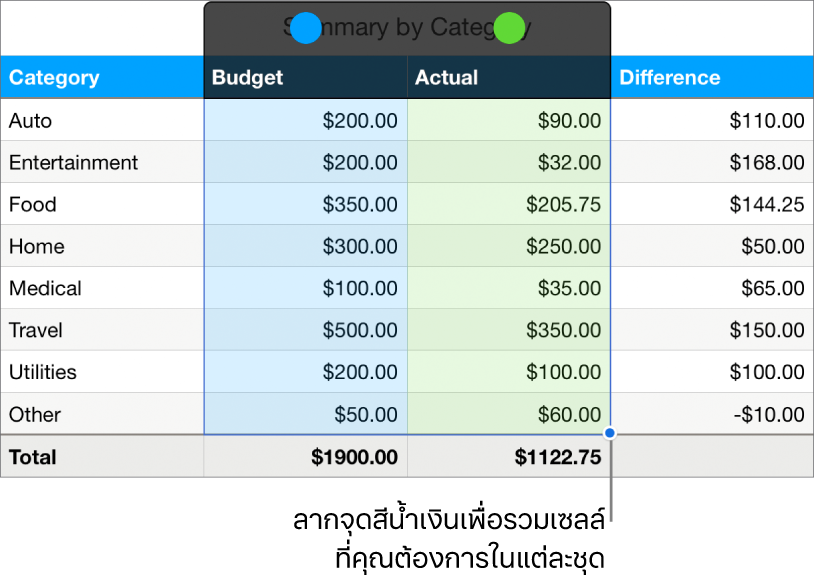Select the blue selection handle circle
814x585 pixels.
click(306, 28)
